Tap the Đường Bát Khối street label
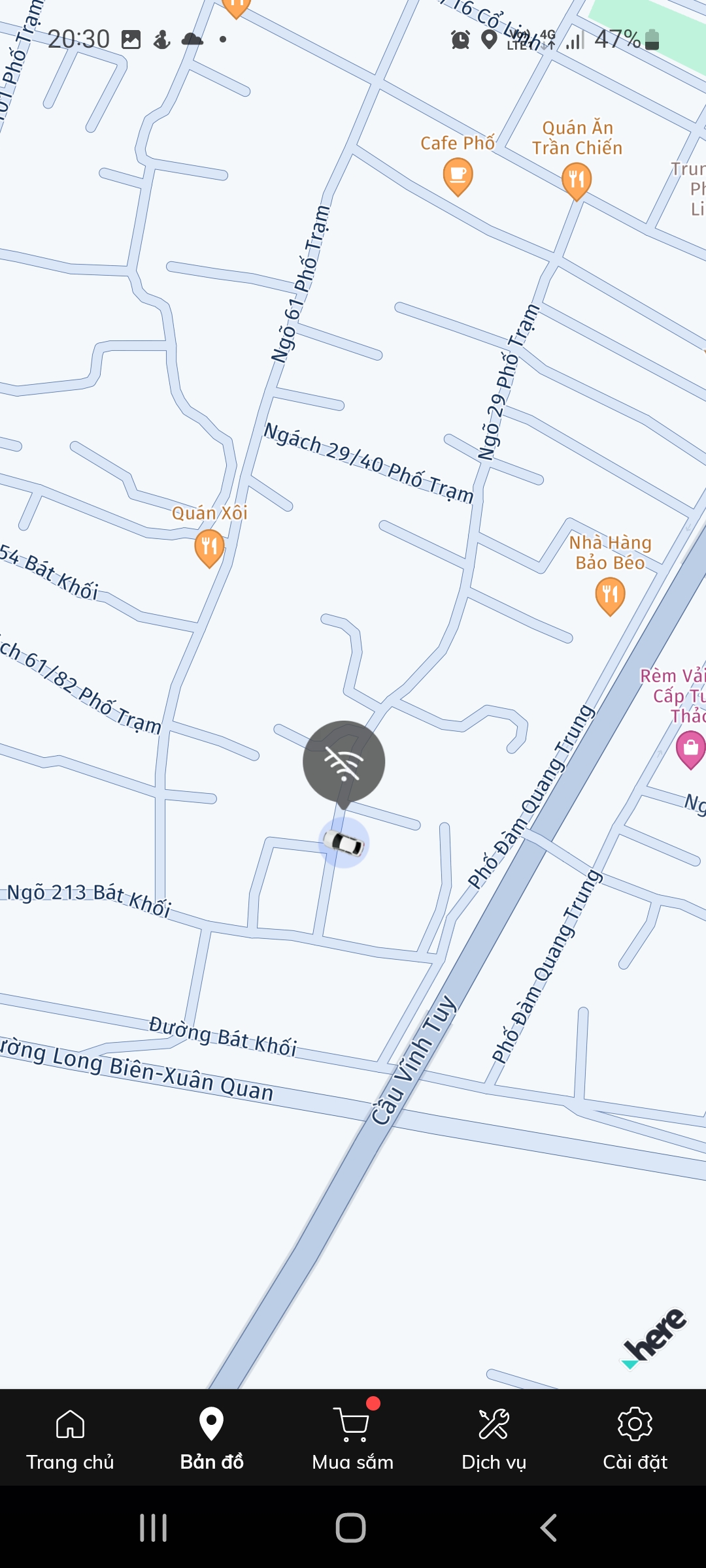706x1568 pixels. coord(223,1036)
